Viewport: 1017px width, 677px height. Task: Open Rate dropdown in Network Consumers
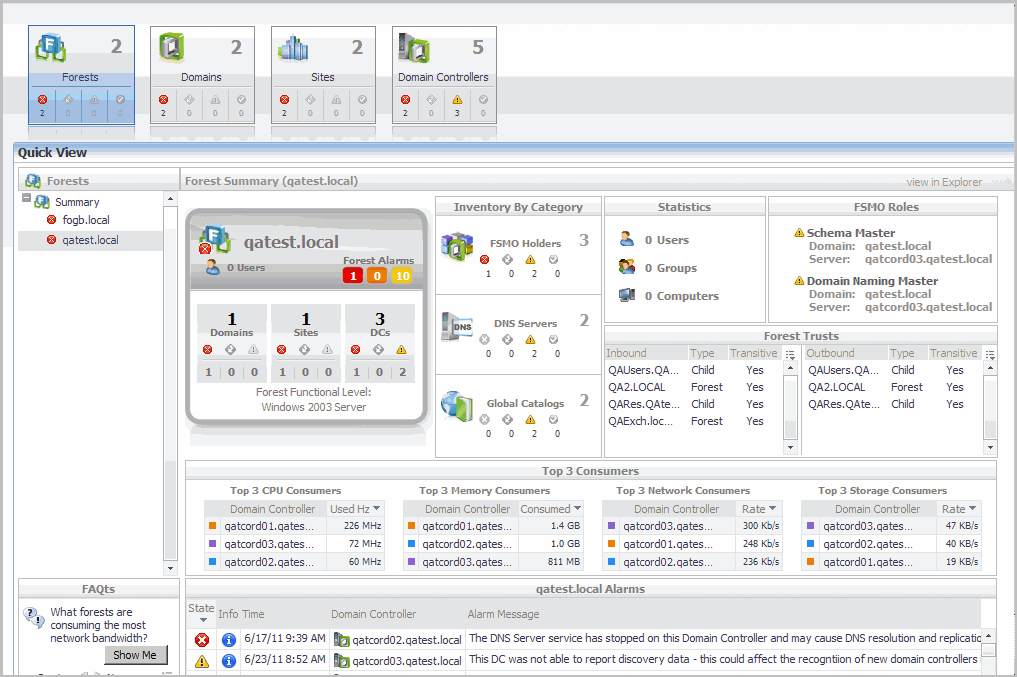(774, 509)
